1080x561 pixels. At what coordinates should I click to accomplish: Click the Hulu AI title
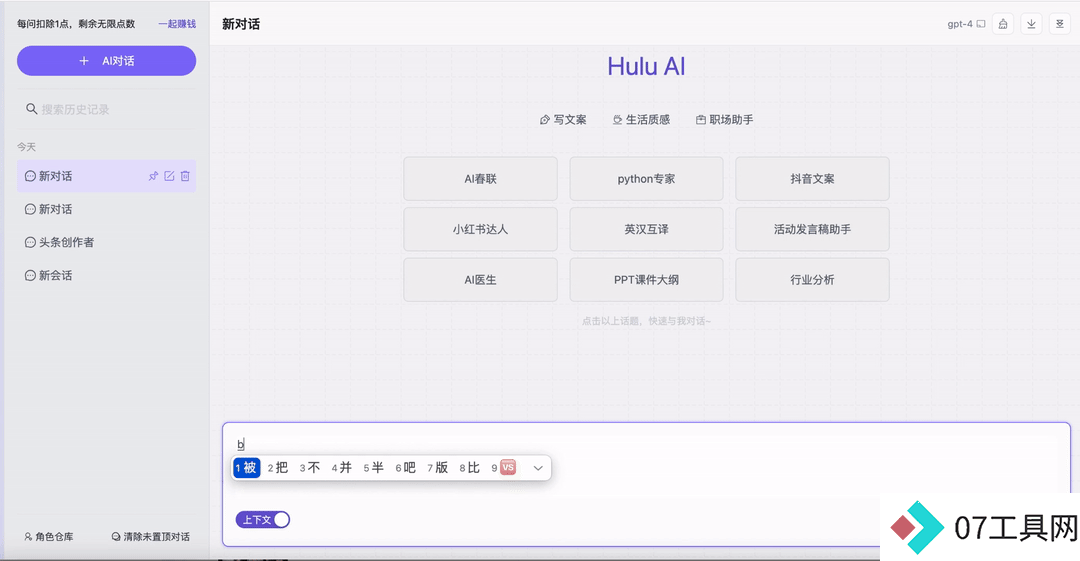click(646, 67)
